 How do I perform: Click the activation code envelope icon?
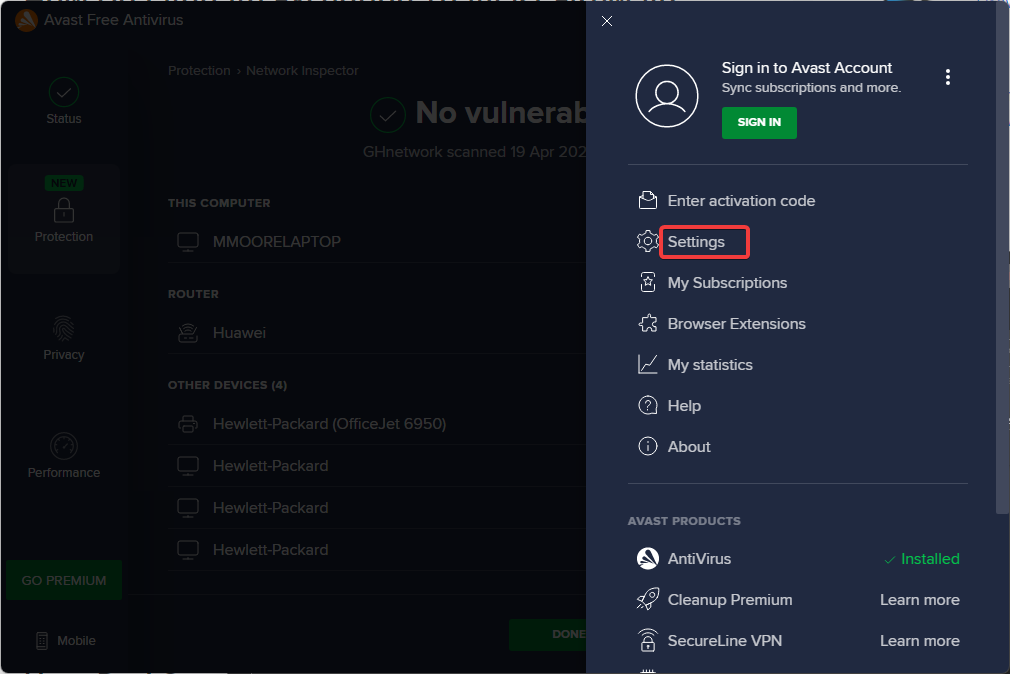pyautogui.click(x=648, y=201)
